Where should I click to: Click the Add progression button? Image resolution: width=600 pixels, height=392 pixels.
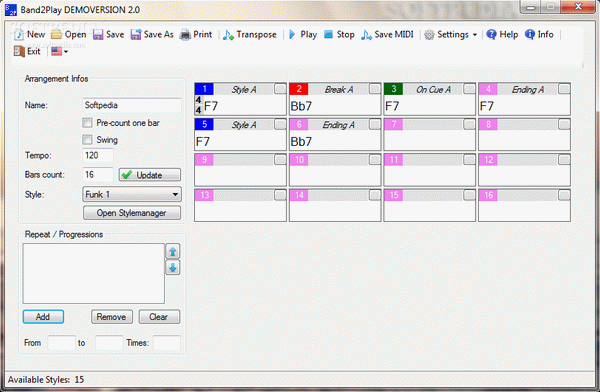[x=43, y=317]
